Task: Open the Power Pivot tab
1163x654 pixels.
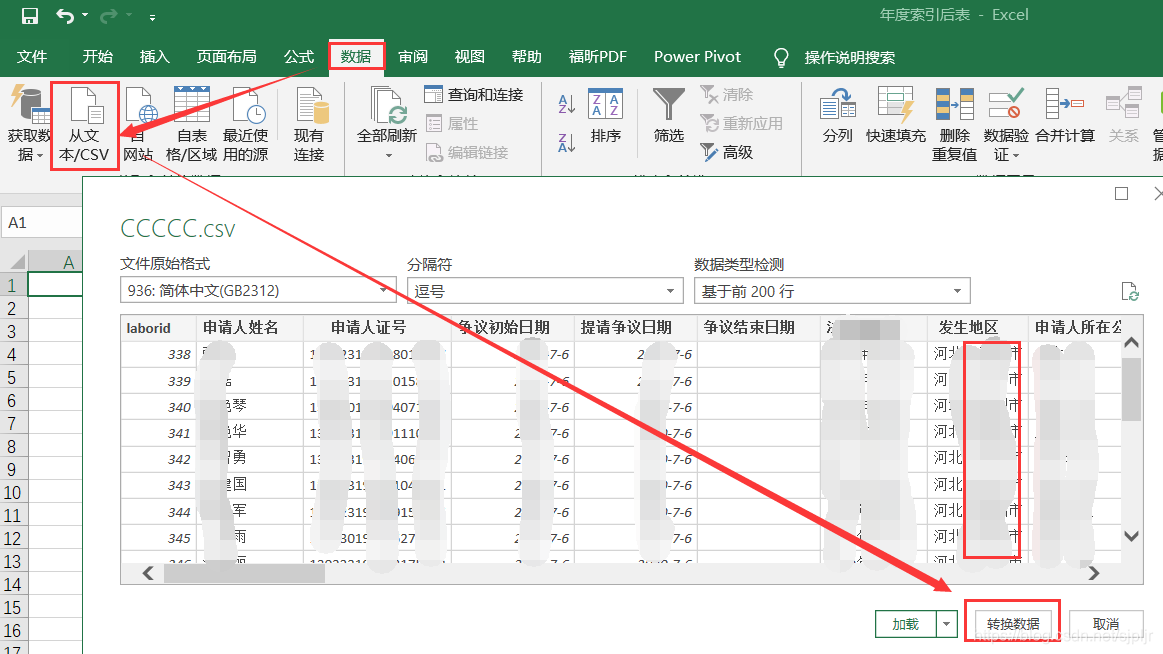Action: point(697,57)
